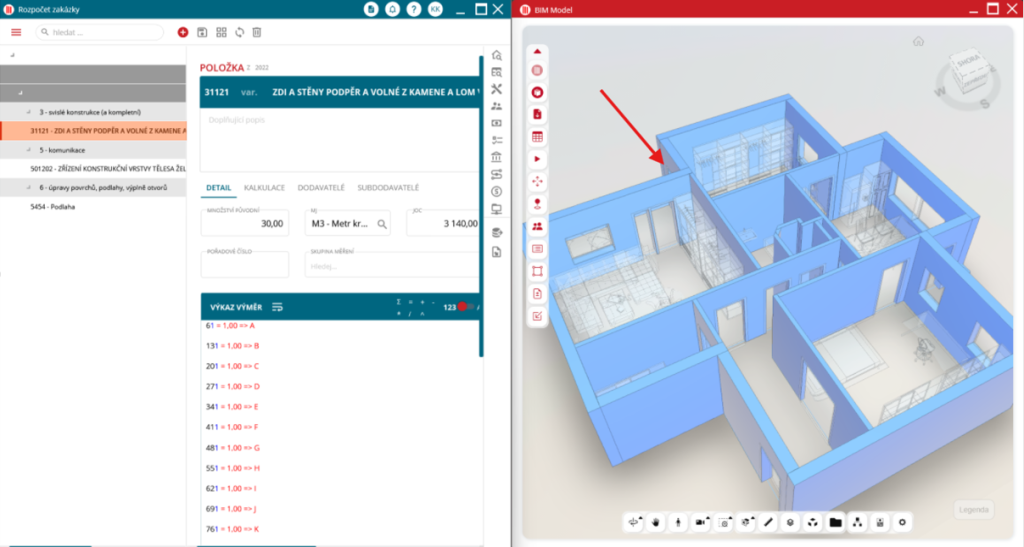Open the Dodavatelé tab
The height and width of the screenshot is (547, 1024).
321,187
